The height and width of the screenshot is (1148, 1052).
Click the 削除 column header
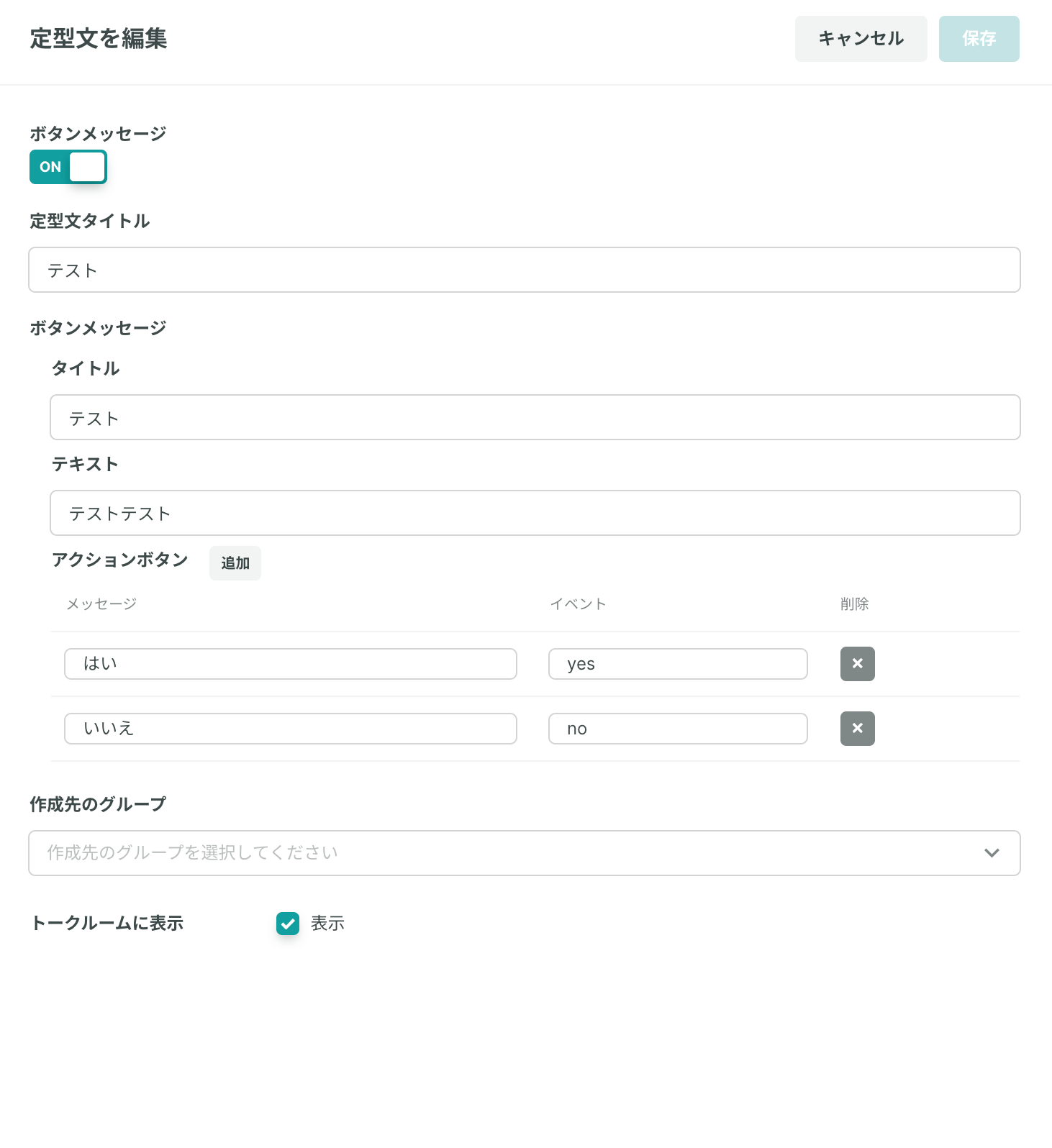point(854,604)
